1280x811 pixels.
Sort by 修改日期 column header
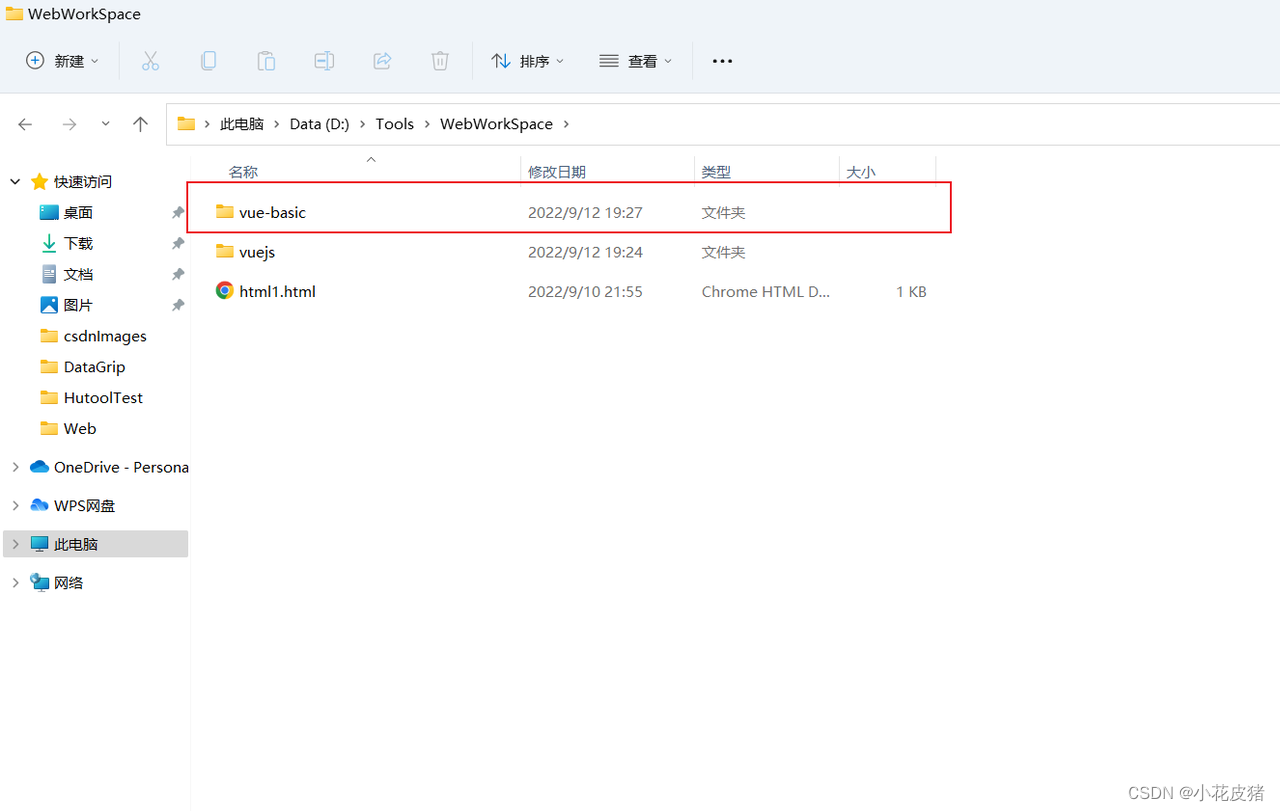tap(557, 172)
